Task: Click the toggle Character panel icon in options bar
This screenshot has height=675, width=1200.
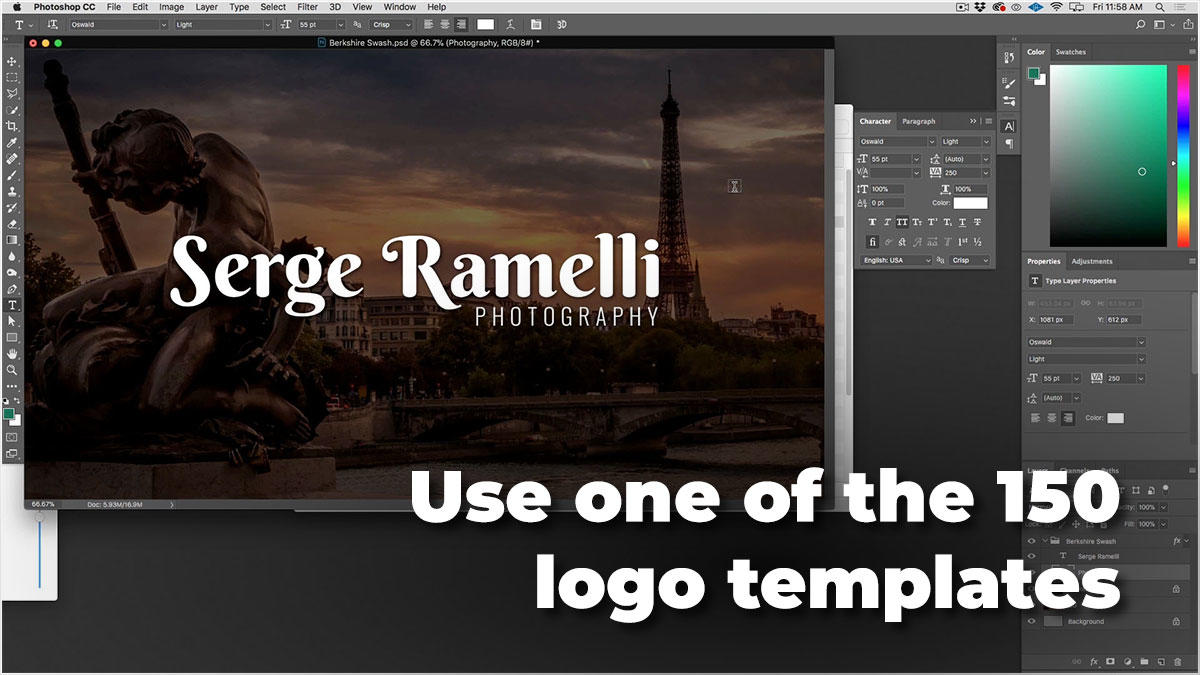Action: coord(536,24)
